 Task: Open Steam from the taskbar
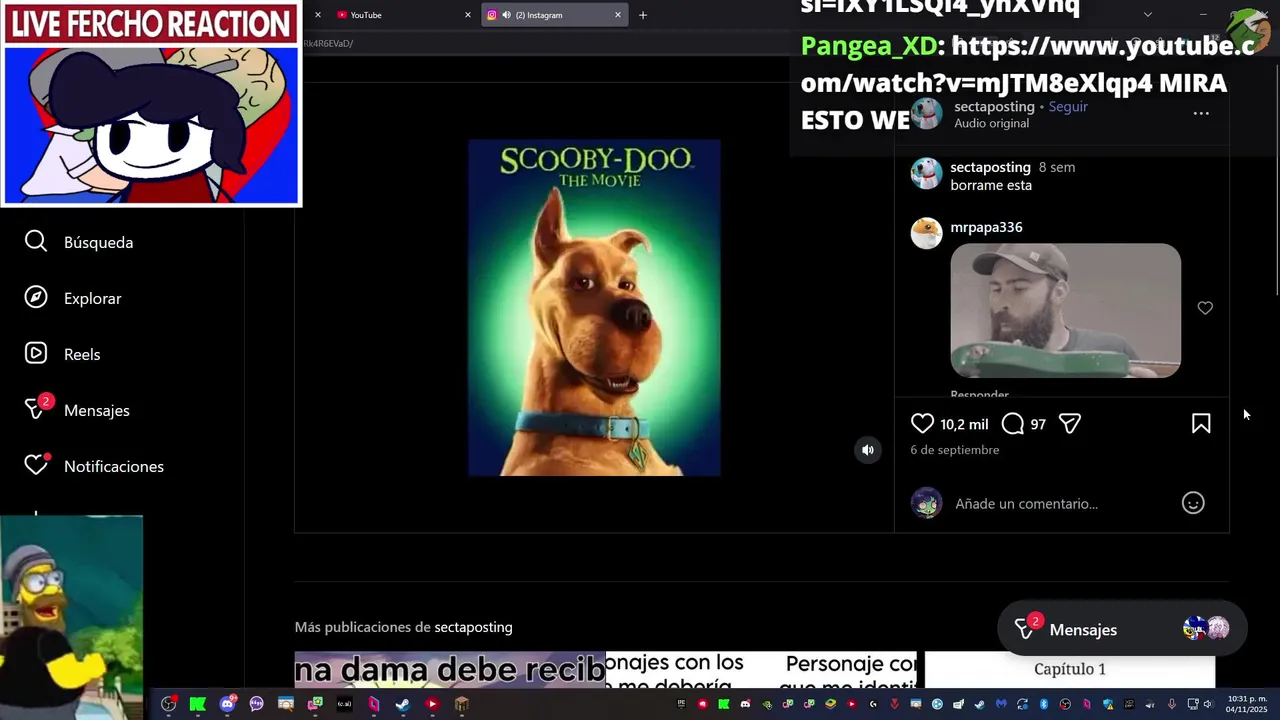pos(402,704)
